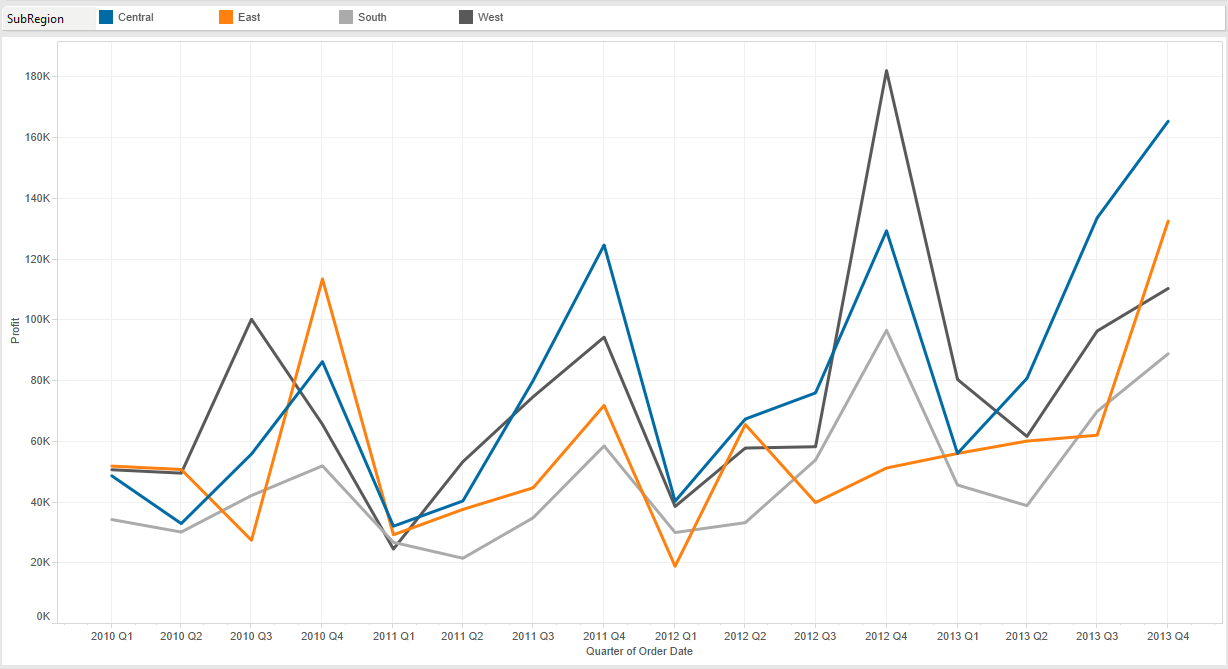Image resolution: width=1228 pixels, height=669 pixels.
Task: Select the 2010 Q1 axis label
Action: 109,635
